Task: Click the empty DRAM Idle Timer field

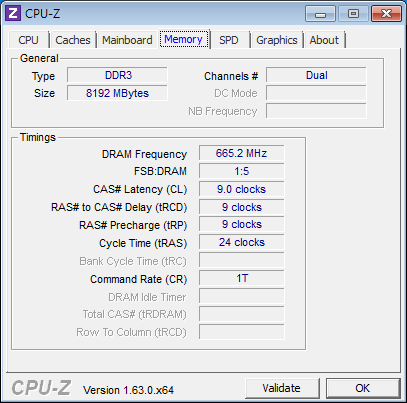Action: coord(242,296)
